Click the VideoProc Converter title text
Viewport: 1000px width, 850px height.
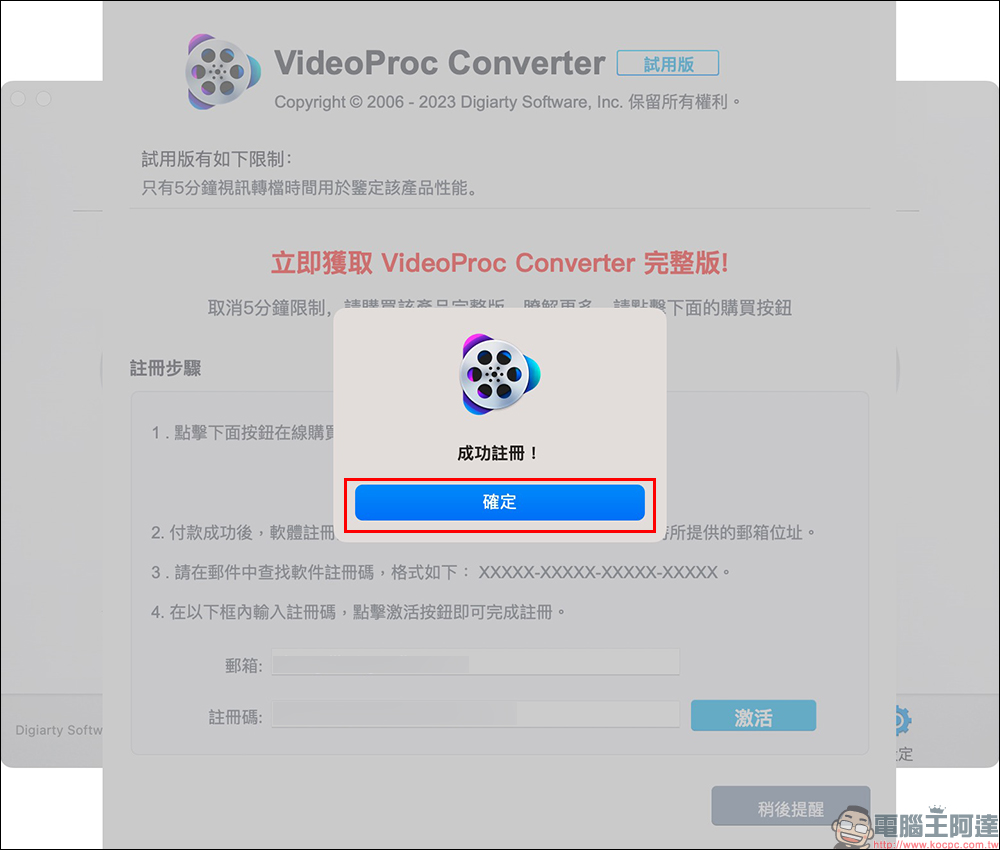(439, 62)
